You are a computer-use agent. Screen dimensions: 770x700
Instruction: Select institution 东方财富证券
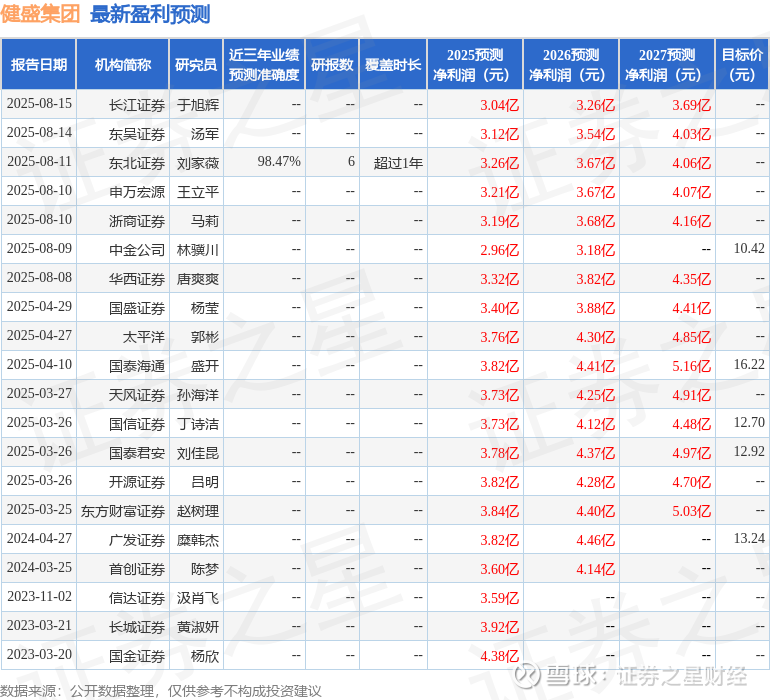123,511
